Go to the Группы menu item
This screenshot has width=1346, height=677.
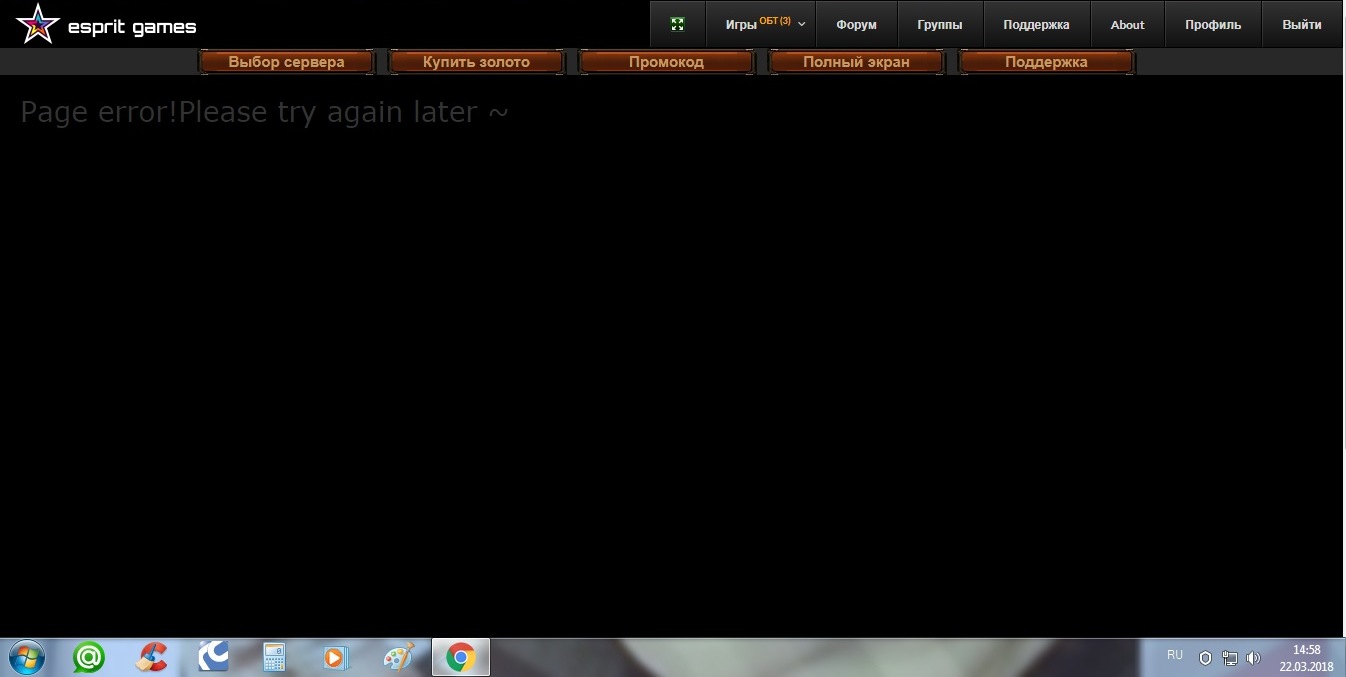tap(939, 24)
